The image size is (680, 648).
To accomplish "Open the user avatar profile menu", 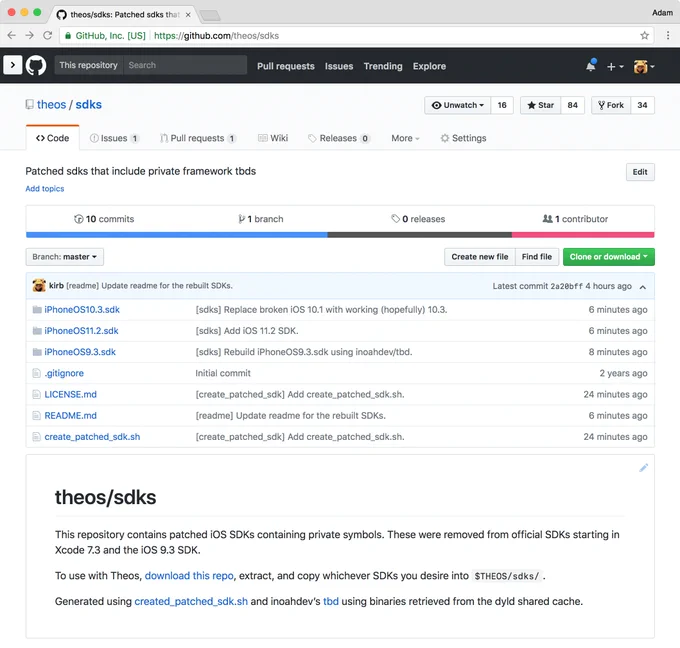I will (x=644, y=66).
